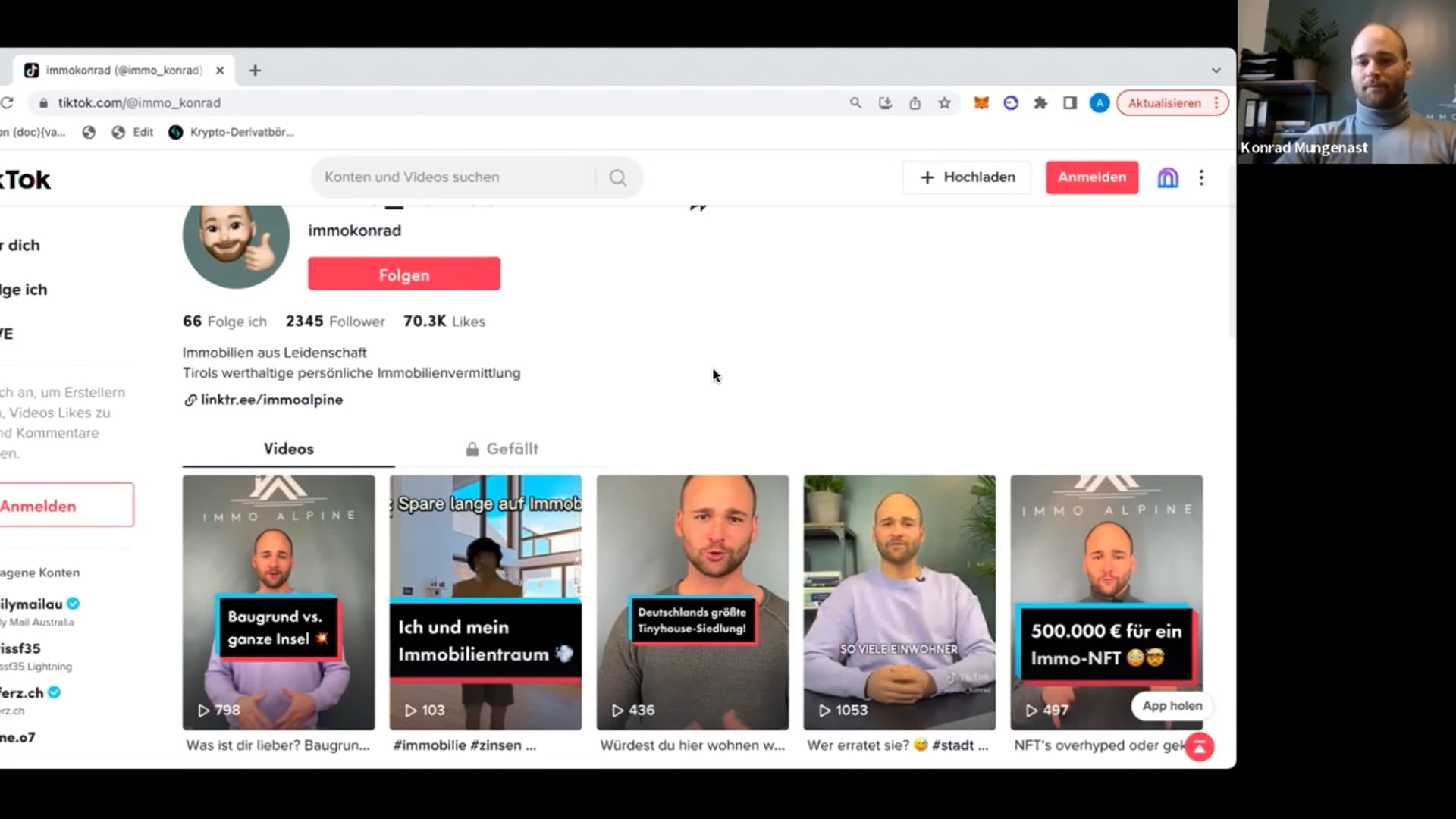The image size is (1456, 819).
Task: Click the TikTok logo
Action: tap(25, 180)
